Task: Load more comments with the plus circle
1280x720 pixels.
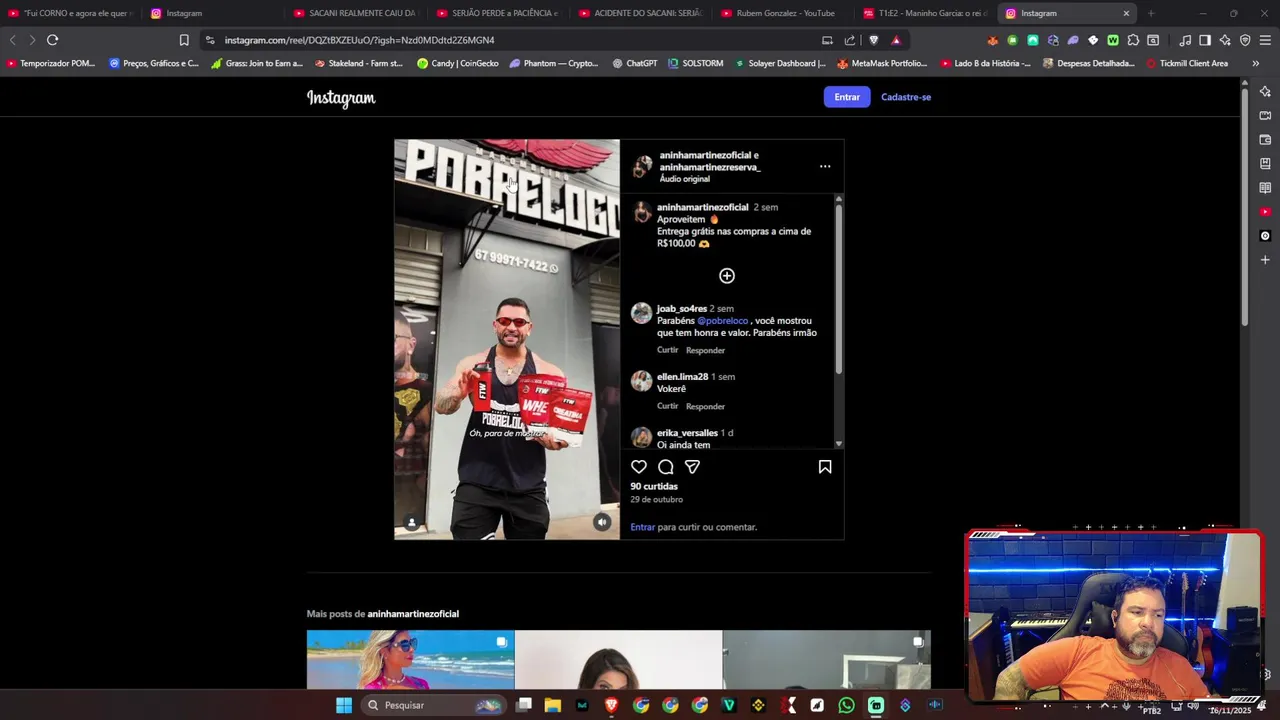Action: pos(727,276)
